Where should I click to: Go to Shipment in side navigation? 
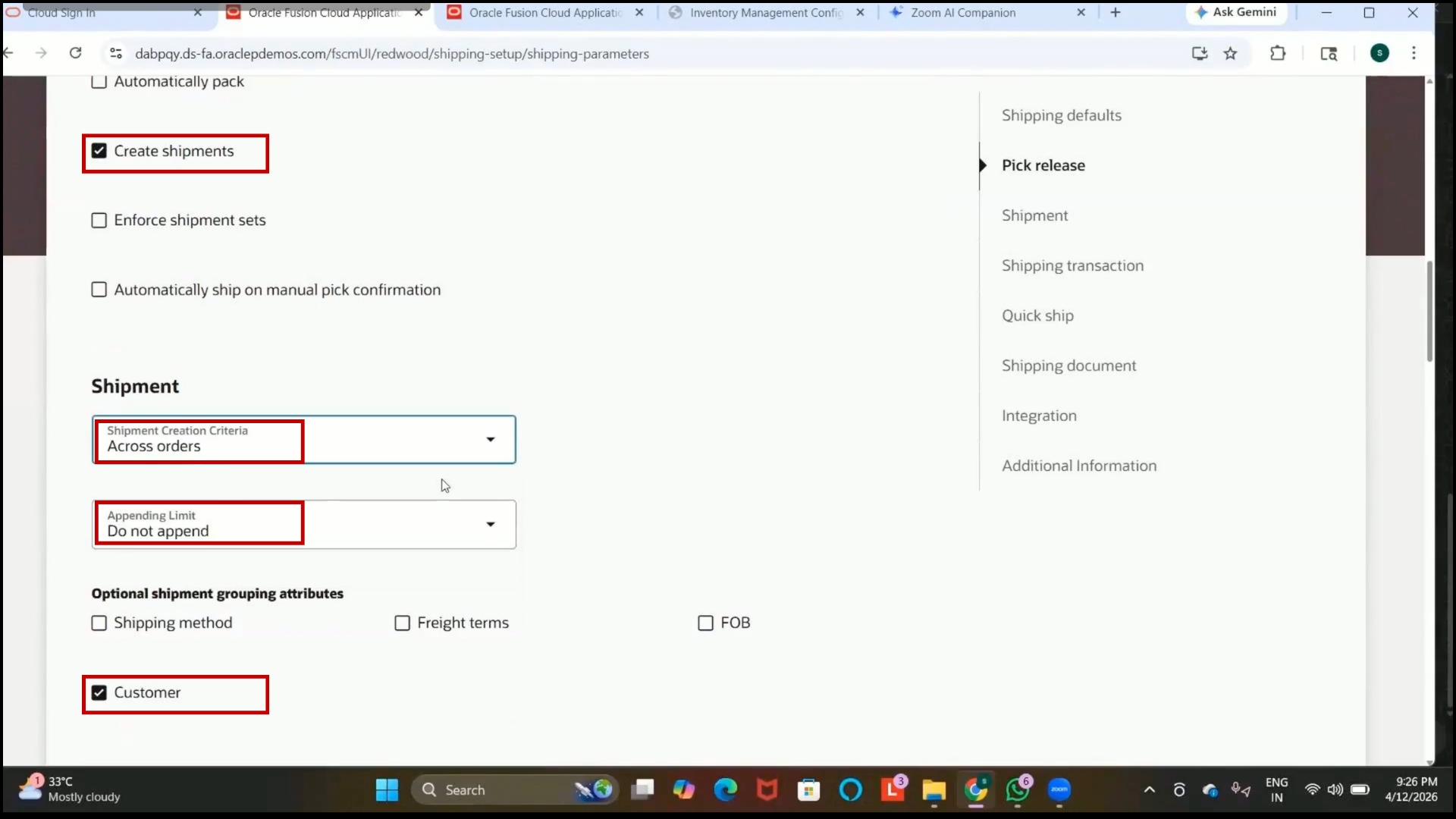tap(1034, 215)
